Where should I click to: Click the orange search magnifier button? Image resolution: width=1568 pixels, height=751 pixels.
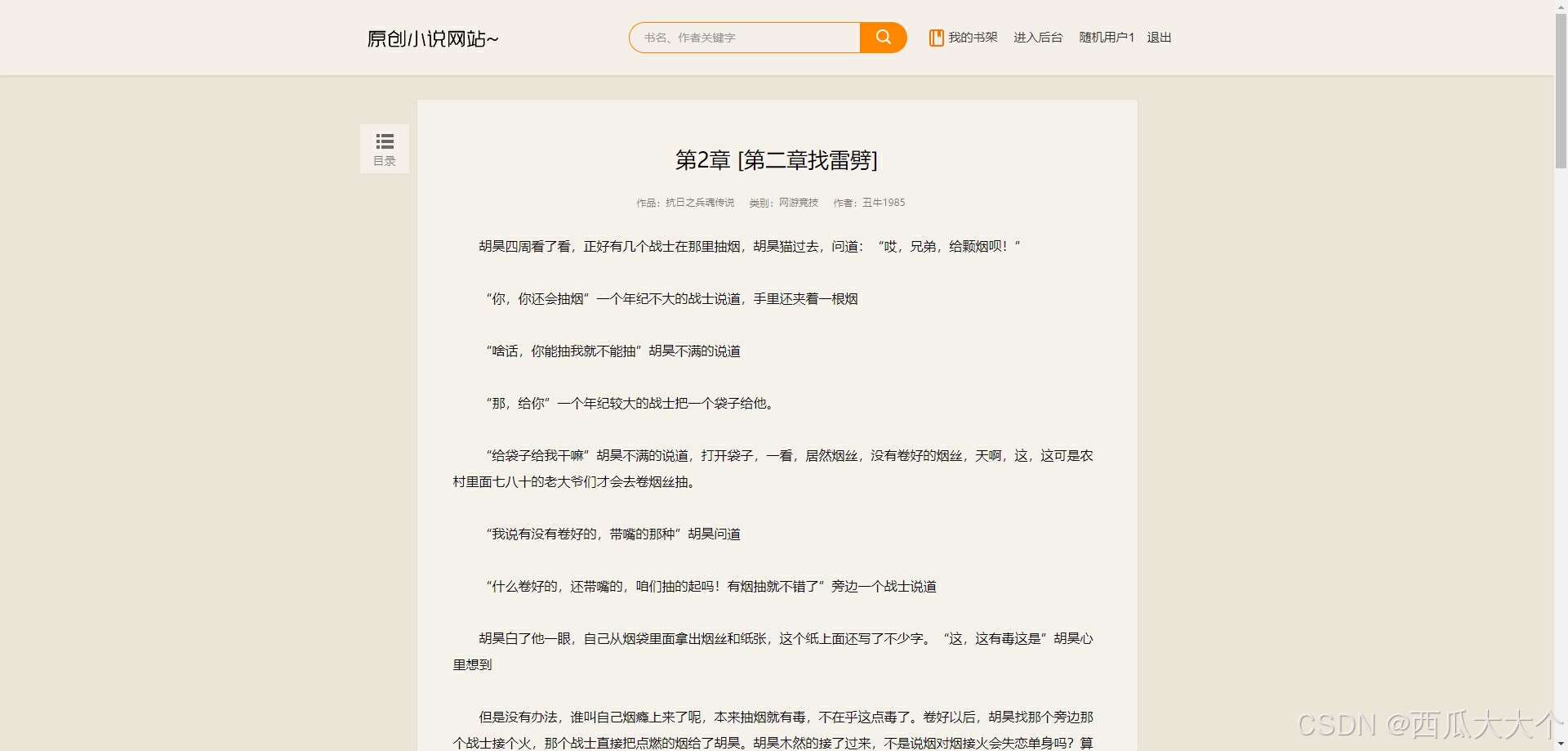[883, 38]
